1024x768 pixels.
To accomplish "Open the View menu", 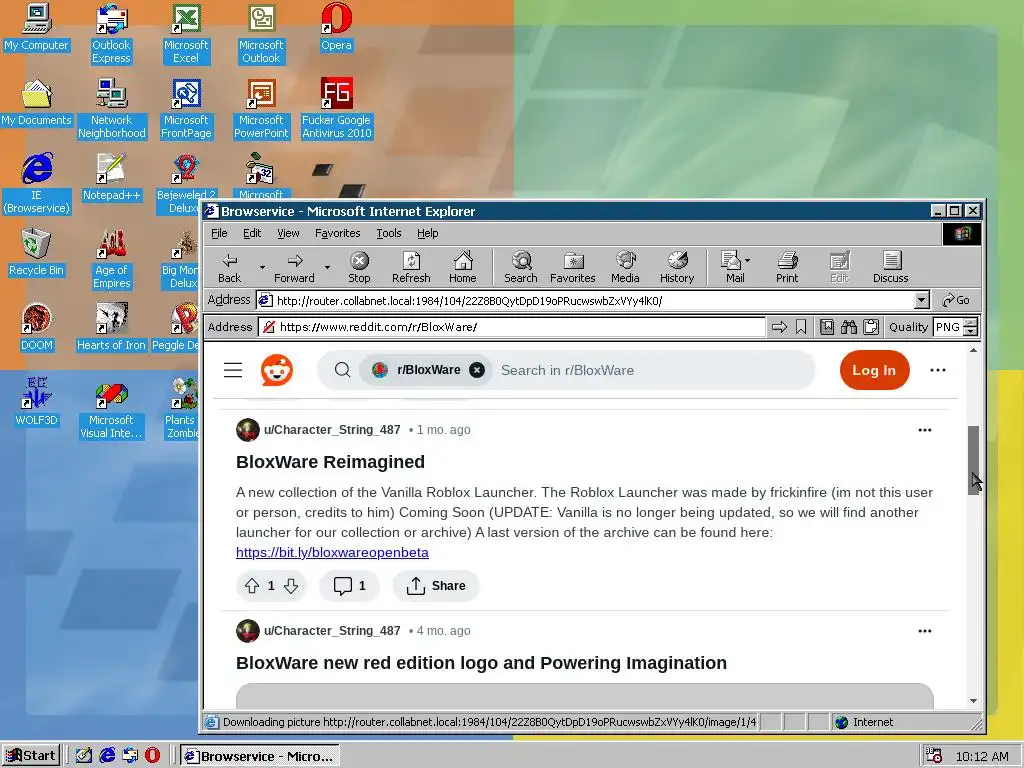I will (288, 233).
